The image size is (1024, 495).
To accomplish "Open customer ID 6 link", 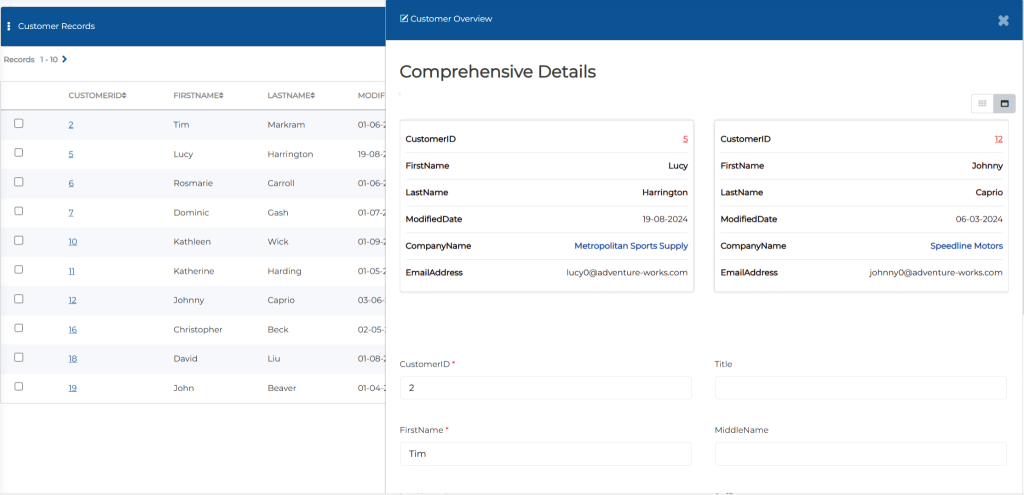I will 71,184.
